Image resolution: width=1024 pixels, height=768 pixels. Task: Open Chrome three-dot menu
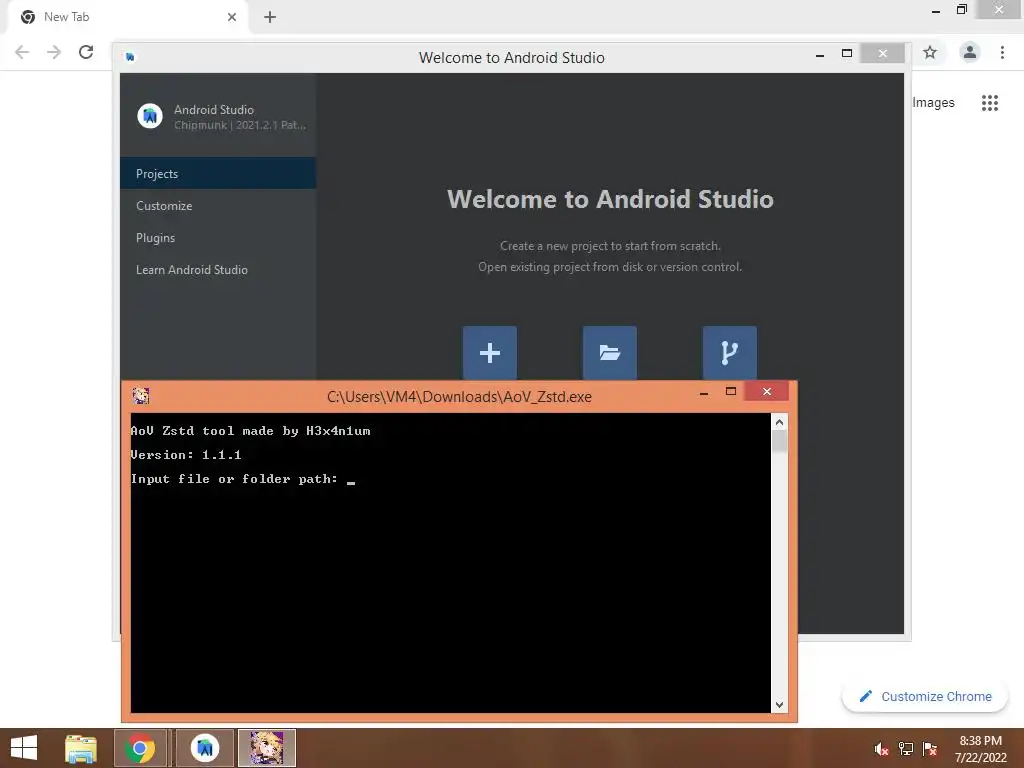[1002, 52]
